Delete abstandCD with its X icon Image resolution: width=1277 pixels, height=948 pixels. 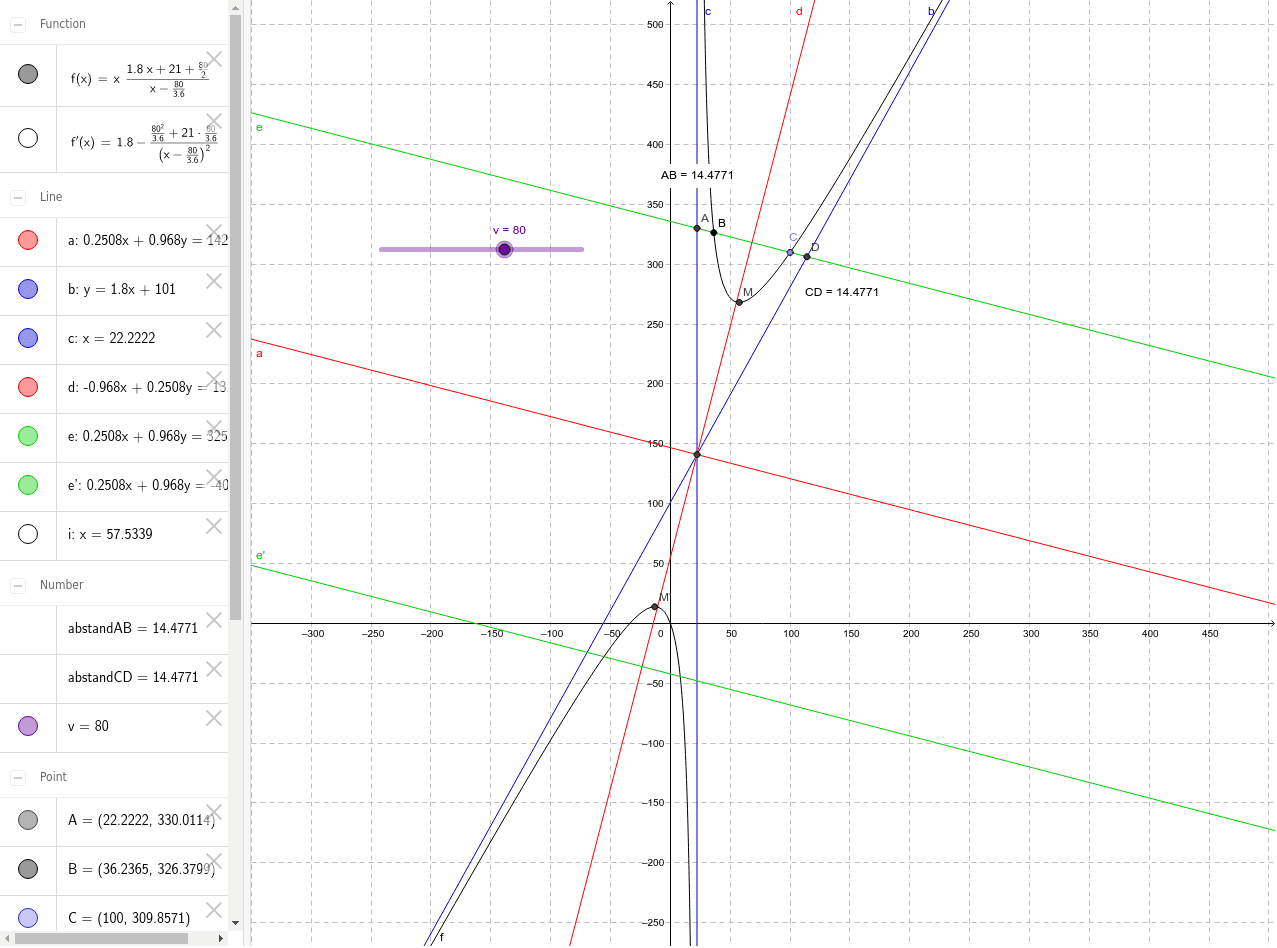[213, 669]
